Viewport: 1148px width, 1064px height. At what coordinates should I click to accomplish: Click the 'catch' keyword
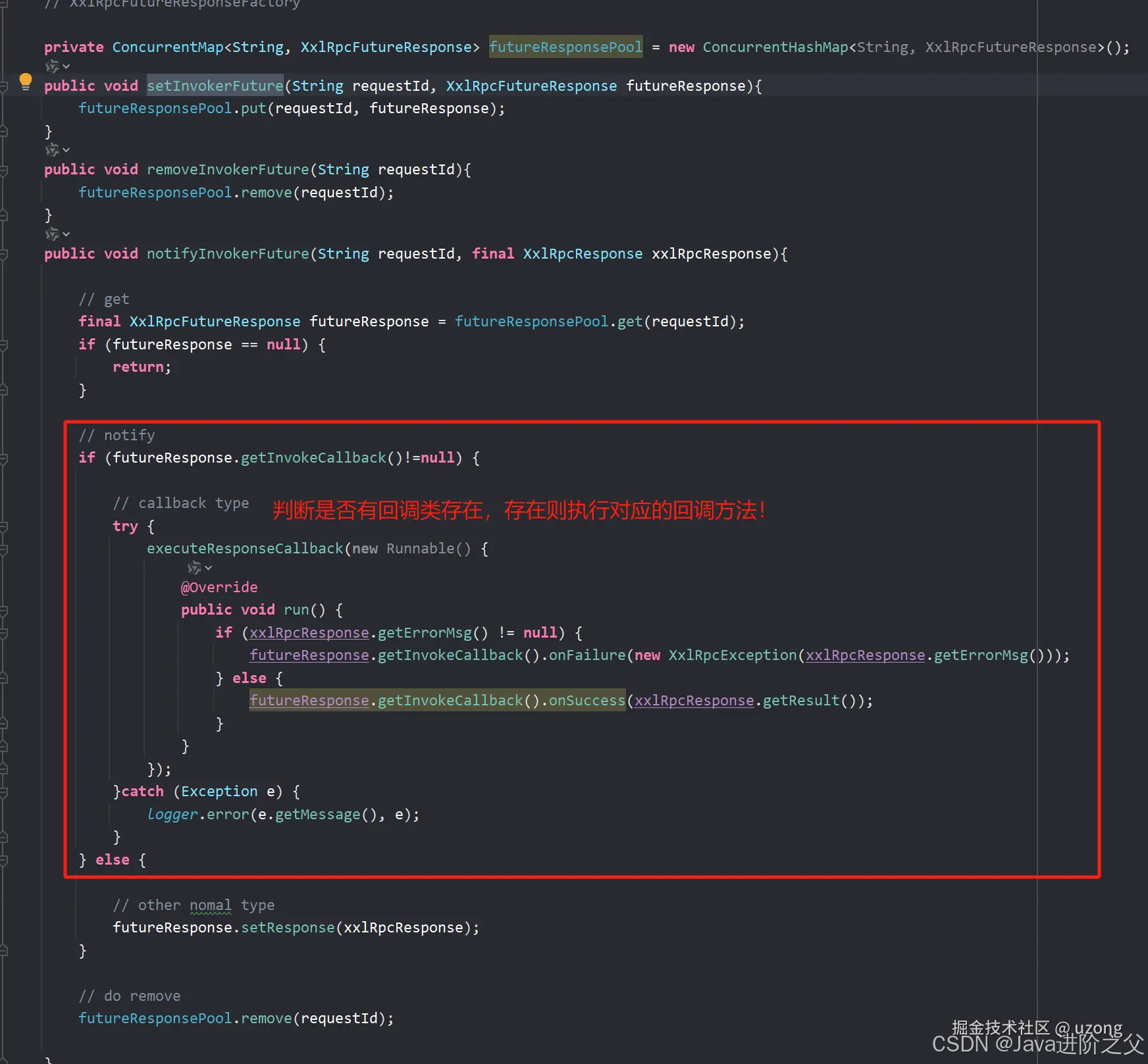click(142, 791)
